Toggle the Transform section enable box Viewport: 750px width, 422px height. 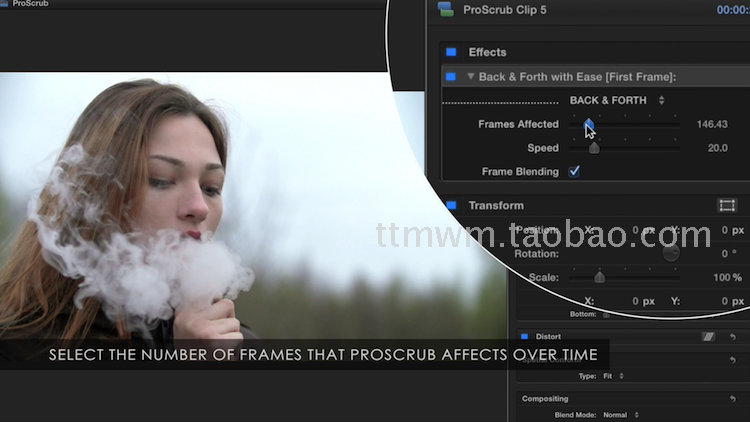click(451, 205)
